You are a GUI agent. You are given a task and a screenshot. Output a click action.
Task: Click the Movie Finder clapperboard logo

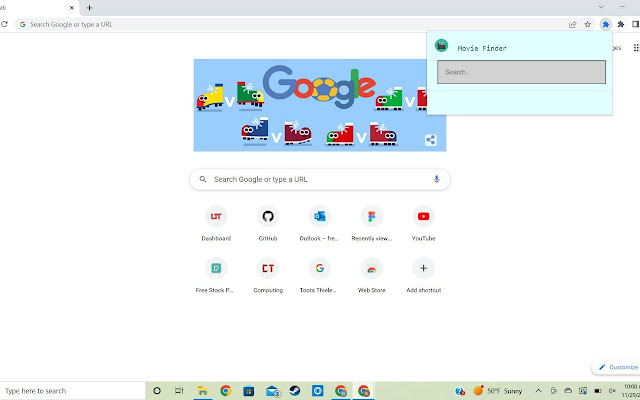441,45
